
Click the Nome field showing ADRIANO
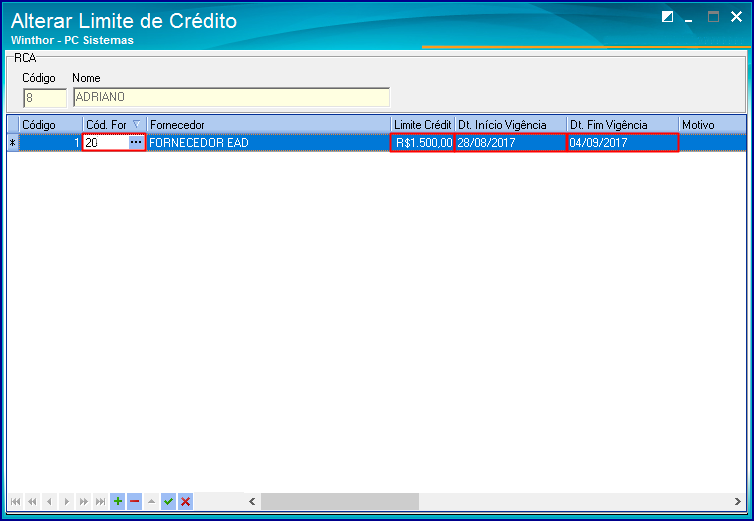pos(231,97)
